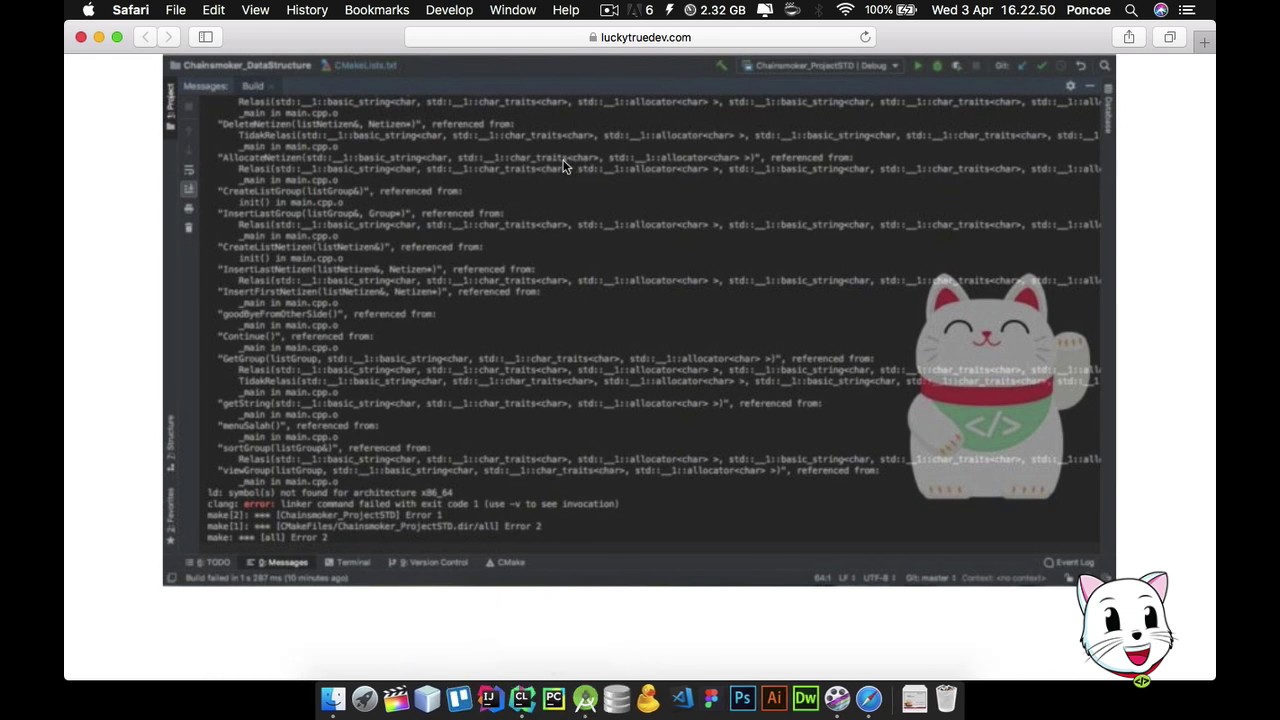Open Launchpad rocket from the Dock
Screen dimensions: 1280x720
pyautogui.click(x=364, y=698)
